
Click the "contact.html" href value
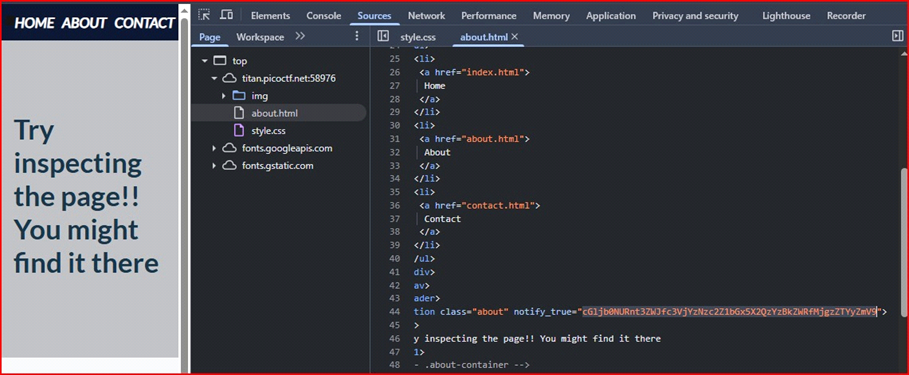coord(499,205)
